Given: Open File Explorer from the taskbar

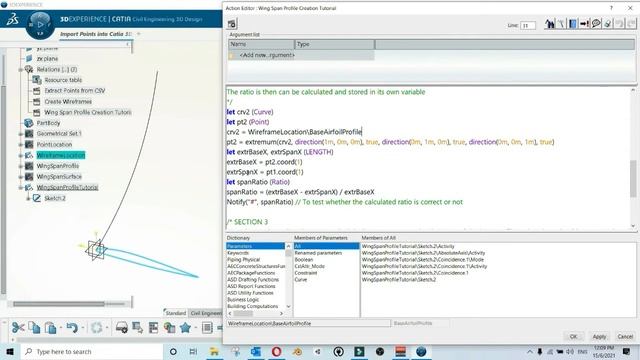Looking at the screenshot, I should pos(214,351).
